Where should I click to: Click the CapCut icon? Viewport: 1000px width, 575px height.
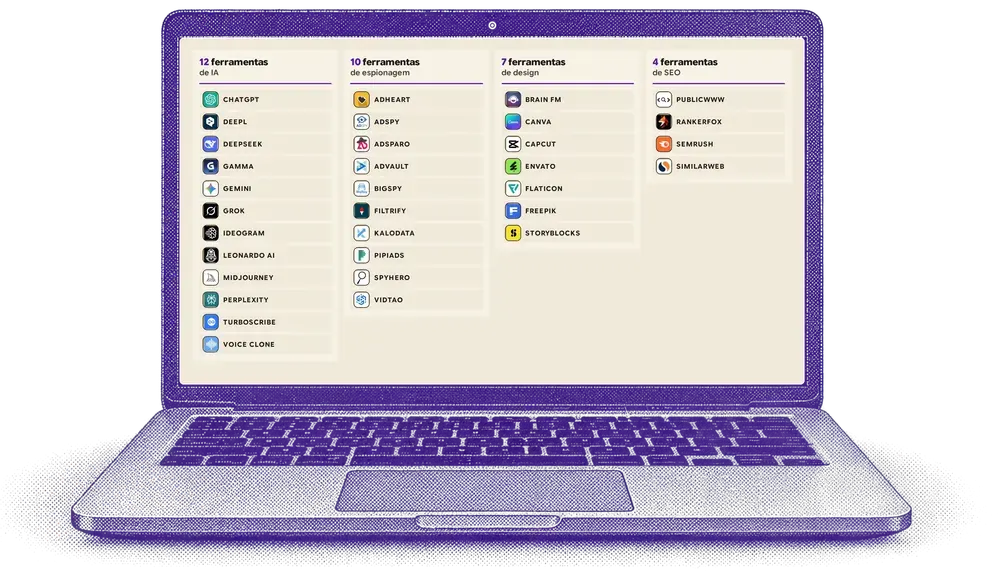coord(513,144)
